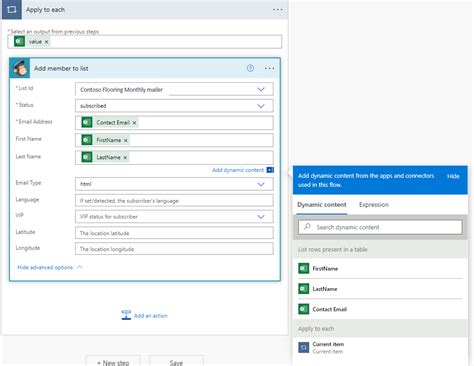474x366 pixels.
Task: Expand the List Id dropdown
Action: (261, 89)
